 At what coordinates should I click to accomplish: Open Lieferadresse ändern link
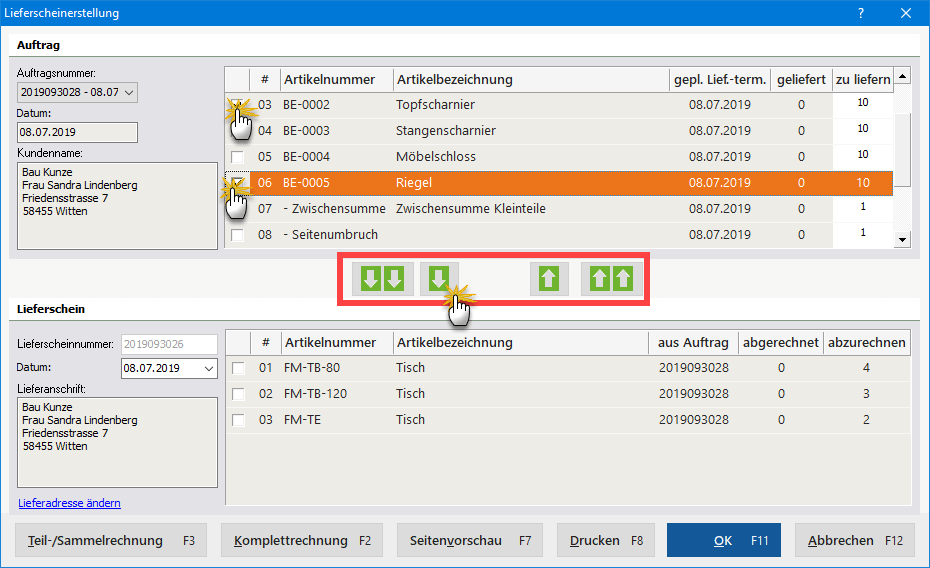[69, 503]
